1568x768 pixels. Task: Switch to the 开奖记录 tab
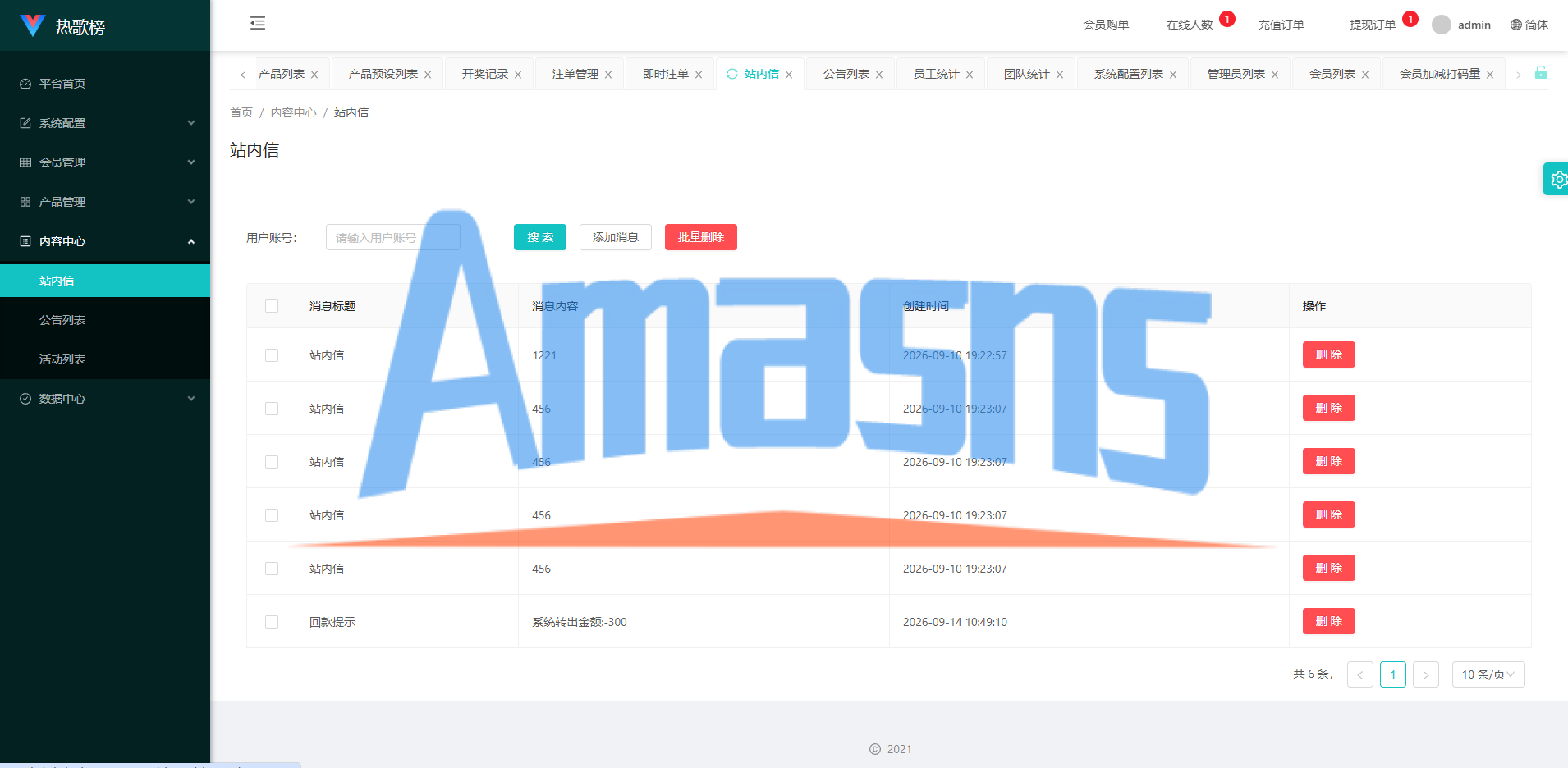pos(485,74)
